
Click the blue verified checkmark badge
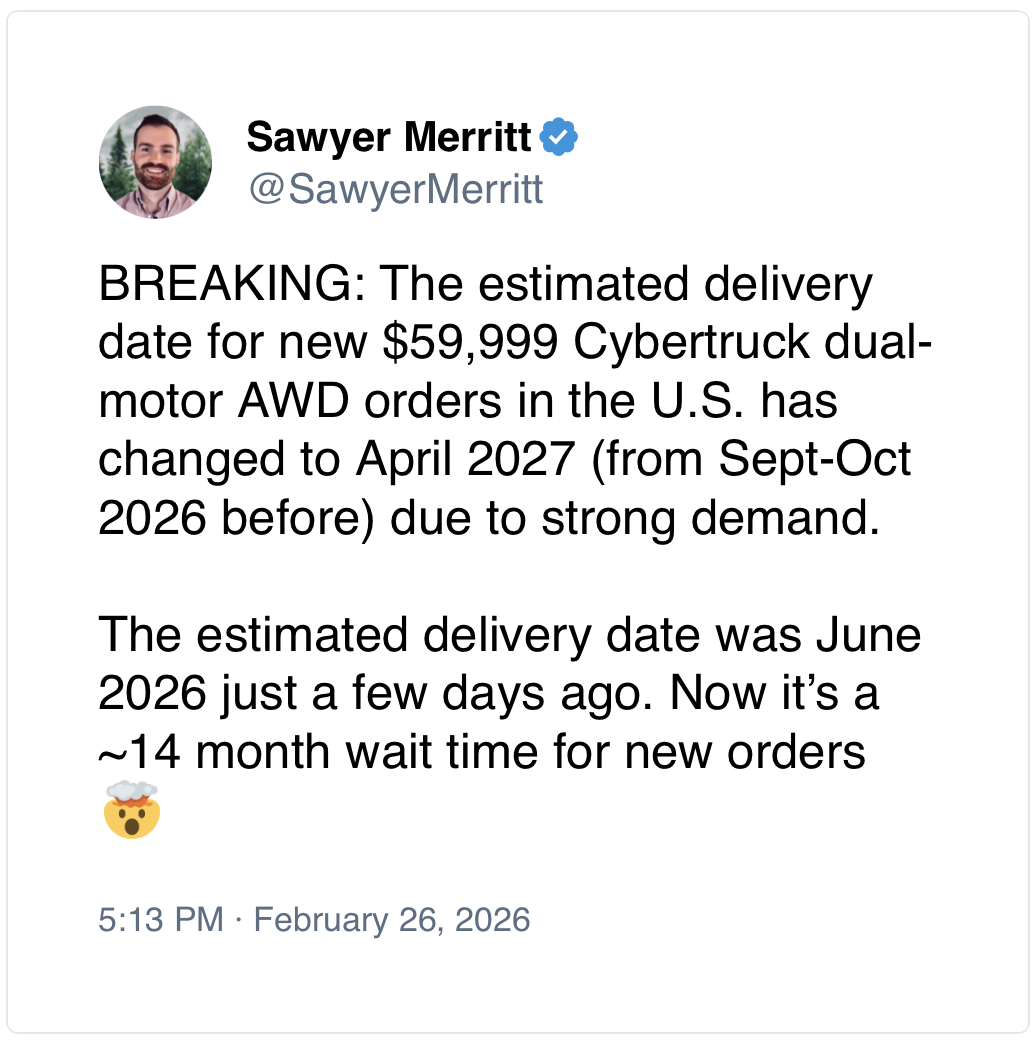559,137
